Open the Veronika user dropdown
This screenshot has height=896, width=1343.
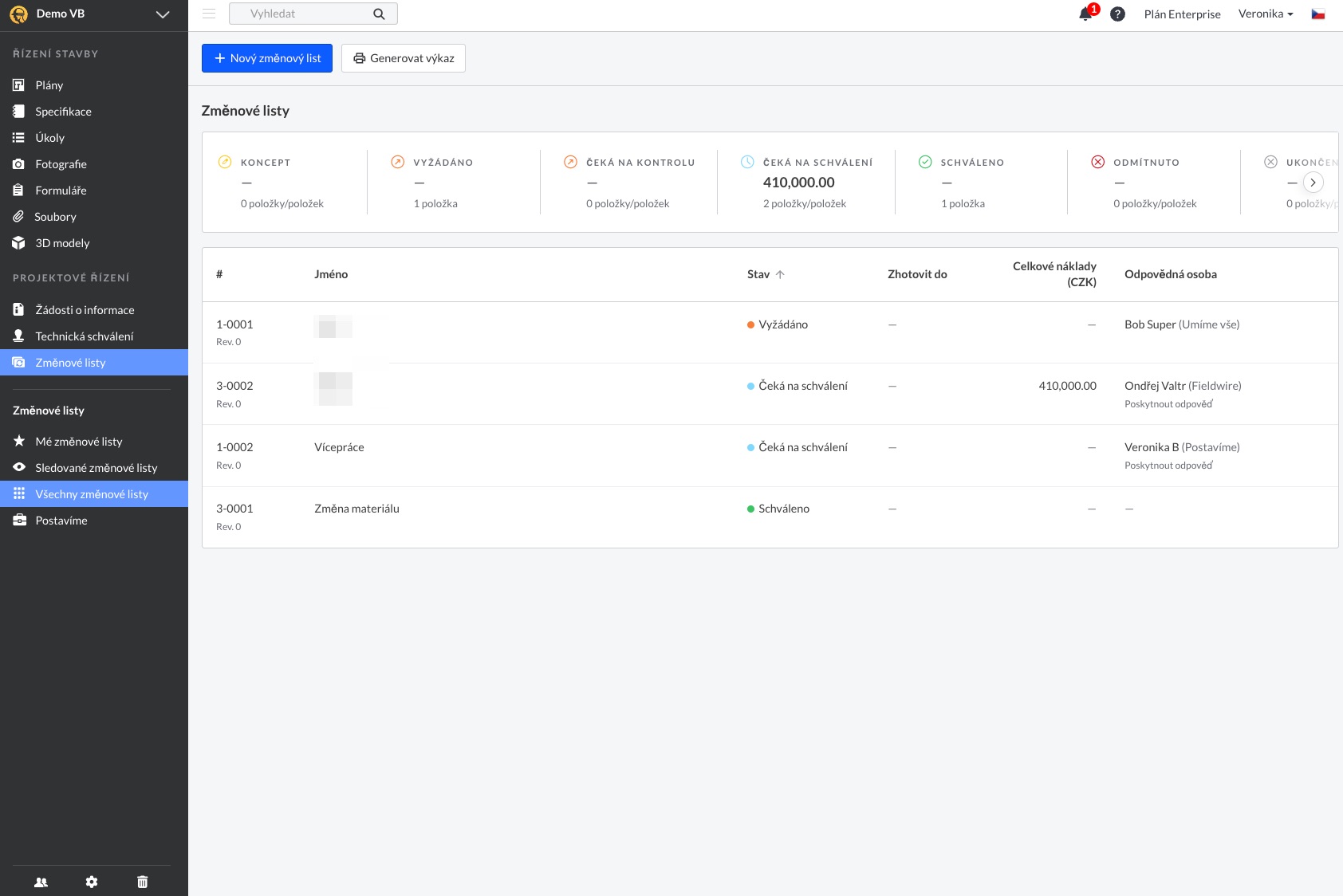pyautogui.click(x=1266, y=14)
